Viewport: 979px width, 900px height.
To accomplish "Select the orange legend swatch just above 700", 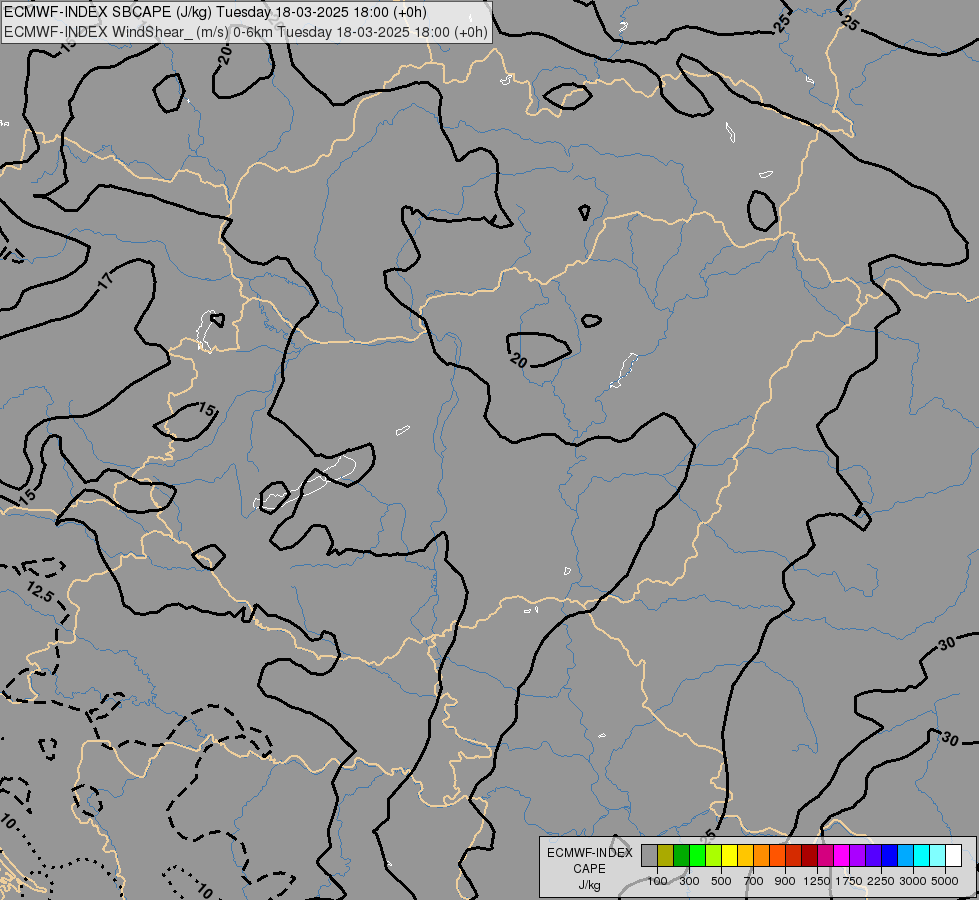I will coord(761,856).
